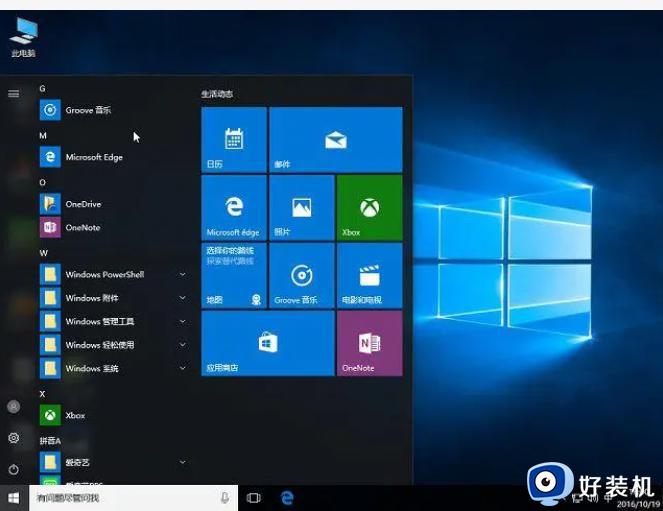Click the 生活动态 tile group title
The image size is (663, 511).
coord(217,94)
